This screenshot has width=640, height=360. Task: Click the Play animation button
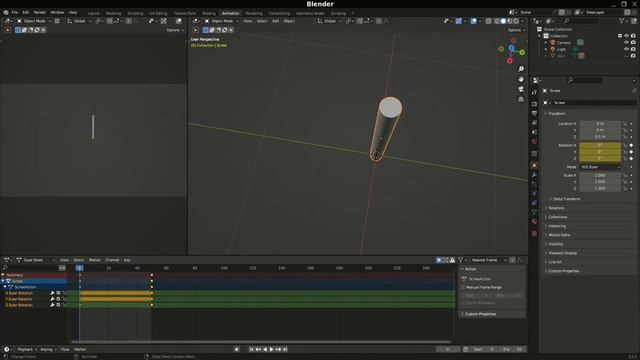coord(271,349)
